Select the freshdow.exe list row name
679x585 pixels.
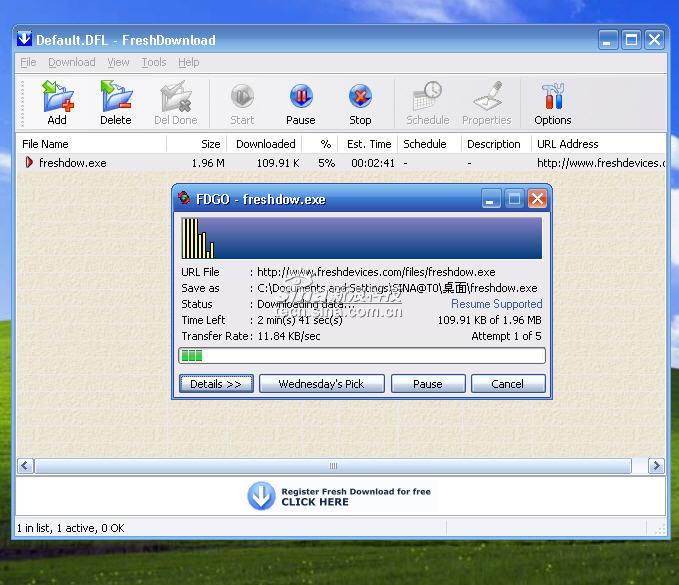tap(72, 163)
